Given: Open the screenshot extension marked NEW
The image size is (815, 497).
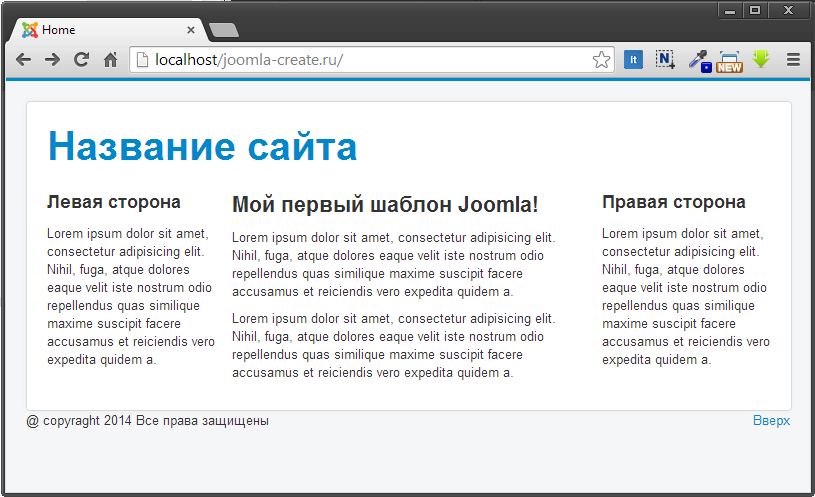Looking at the screenshot, I should pos(729,61).
